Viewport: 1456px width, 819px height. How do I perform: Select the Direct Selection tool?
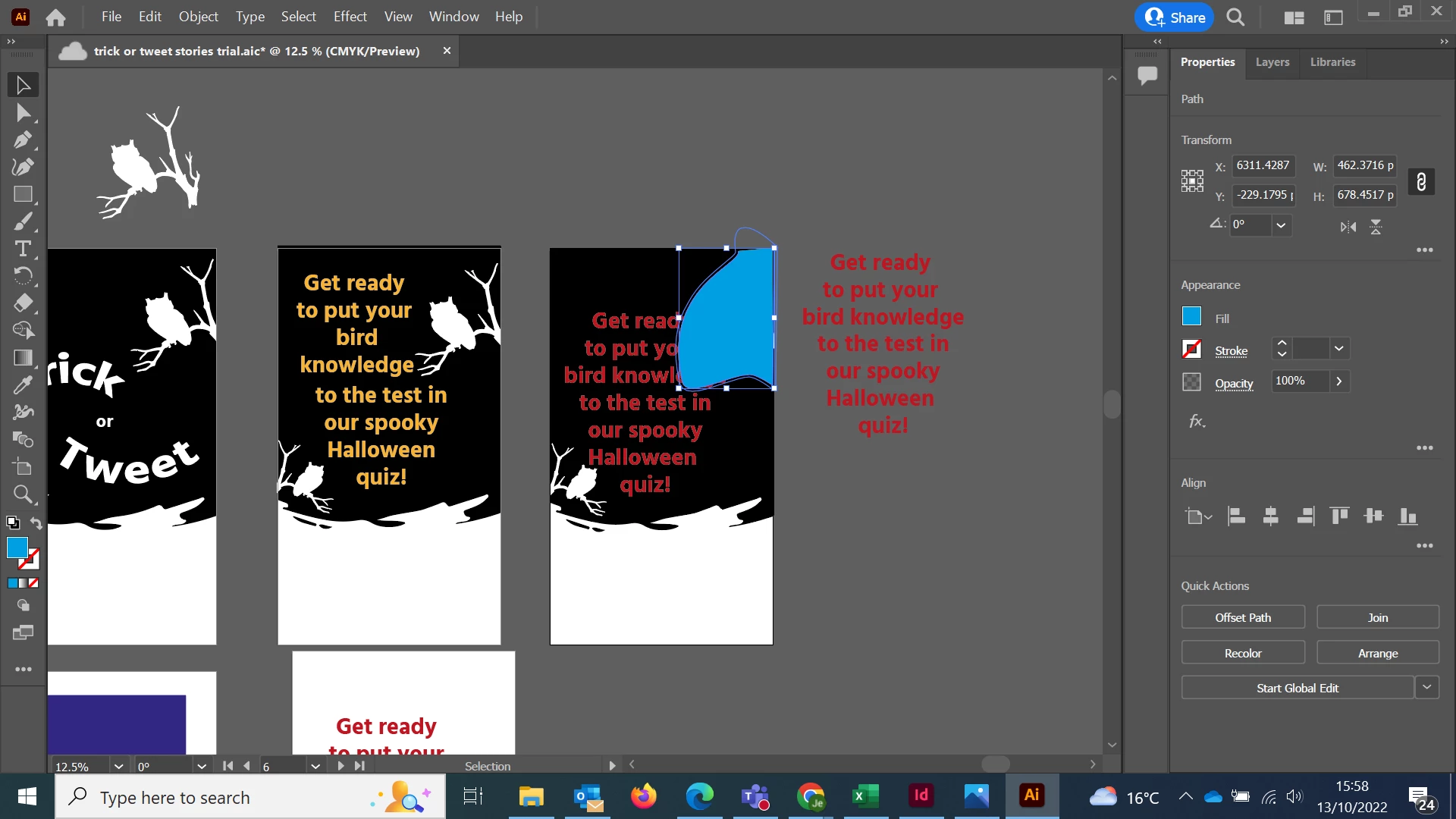click(x=23, y=113)
